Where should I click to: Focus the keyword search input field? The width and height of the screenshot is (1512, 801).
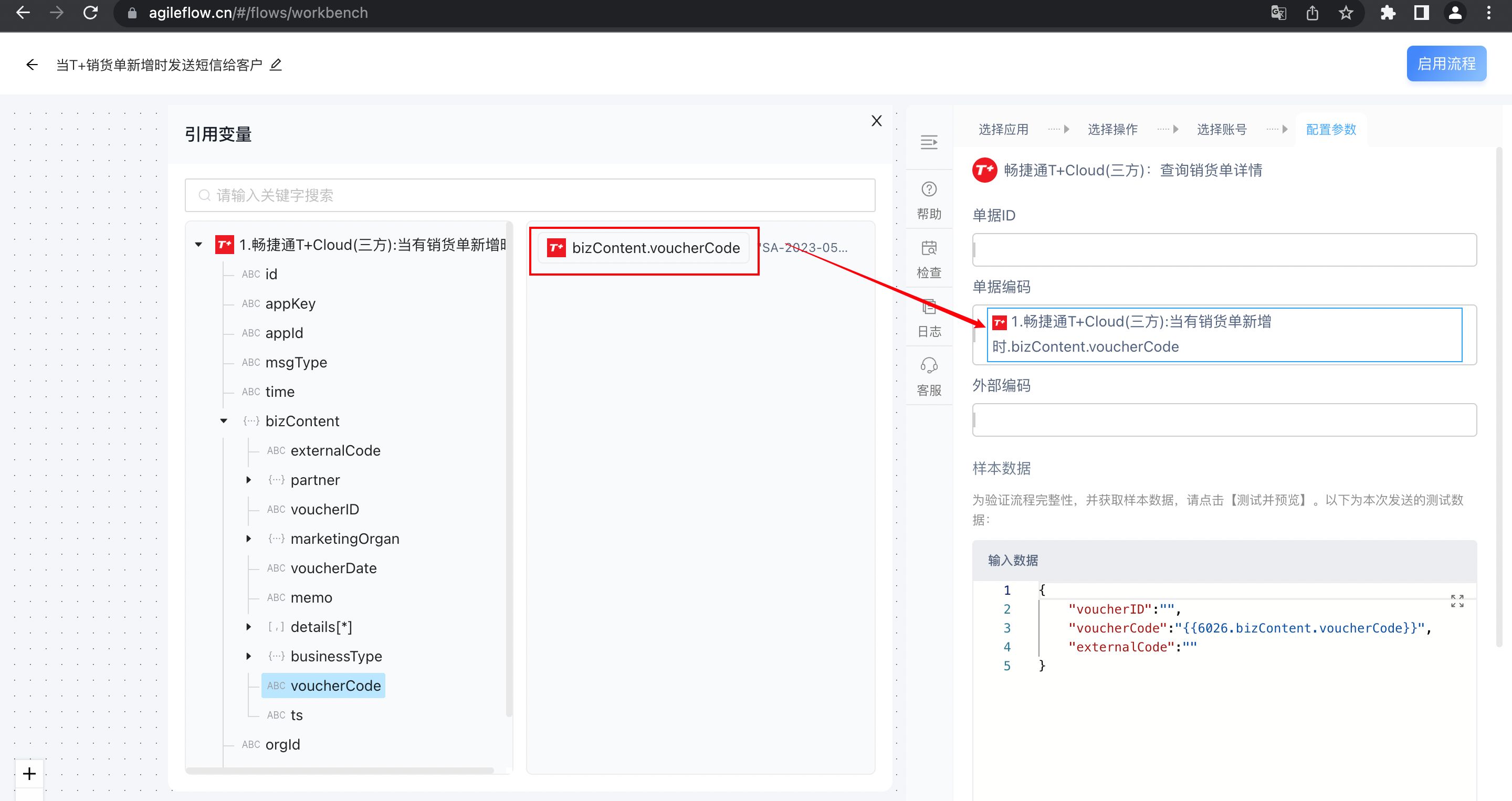[x=529, y=195]
